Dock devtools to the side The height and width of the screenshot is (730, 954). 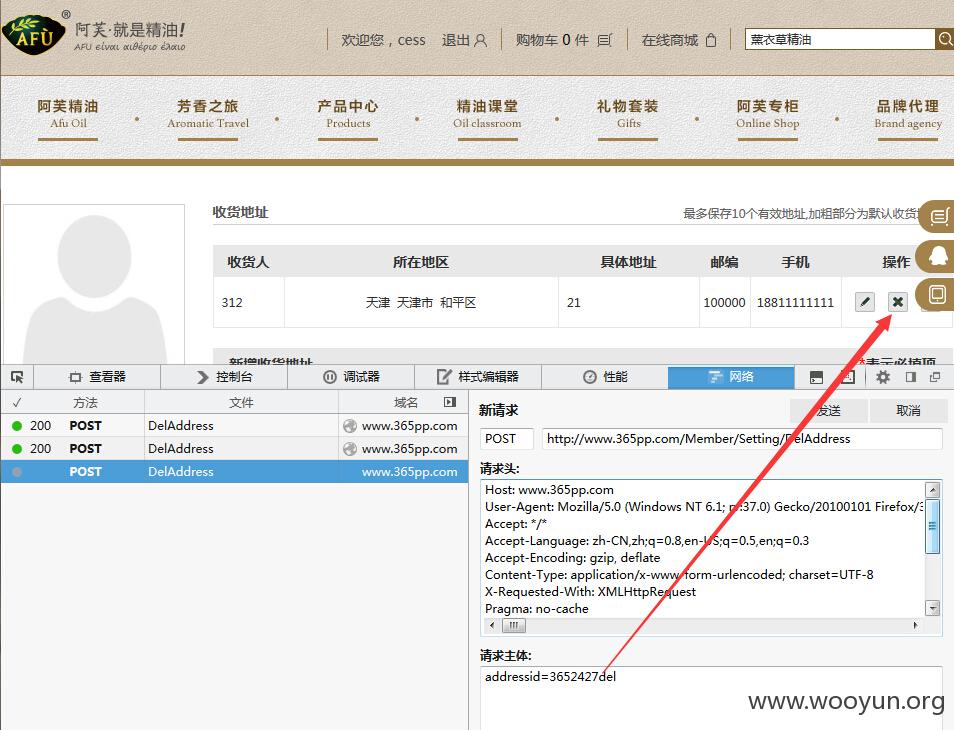tap(911, 377)
